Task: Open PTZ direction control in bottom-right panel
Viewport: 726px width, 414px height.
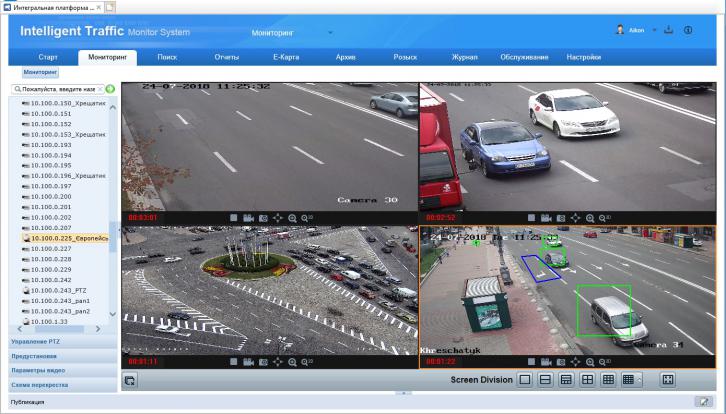Action: point(575,361)
